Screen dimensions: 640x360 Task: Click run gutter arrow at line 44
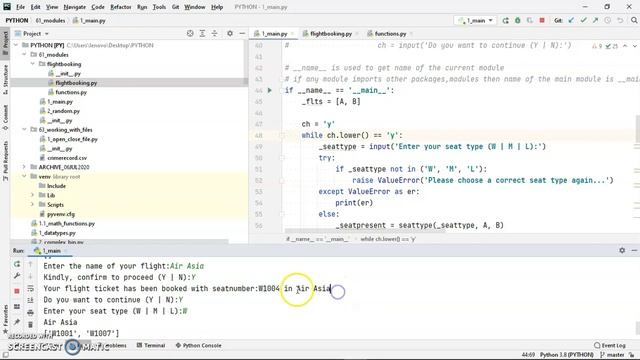point(269,90)
